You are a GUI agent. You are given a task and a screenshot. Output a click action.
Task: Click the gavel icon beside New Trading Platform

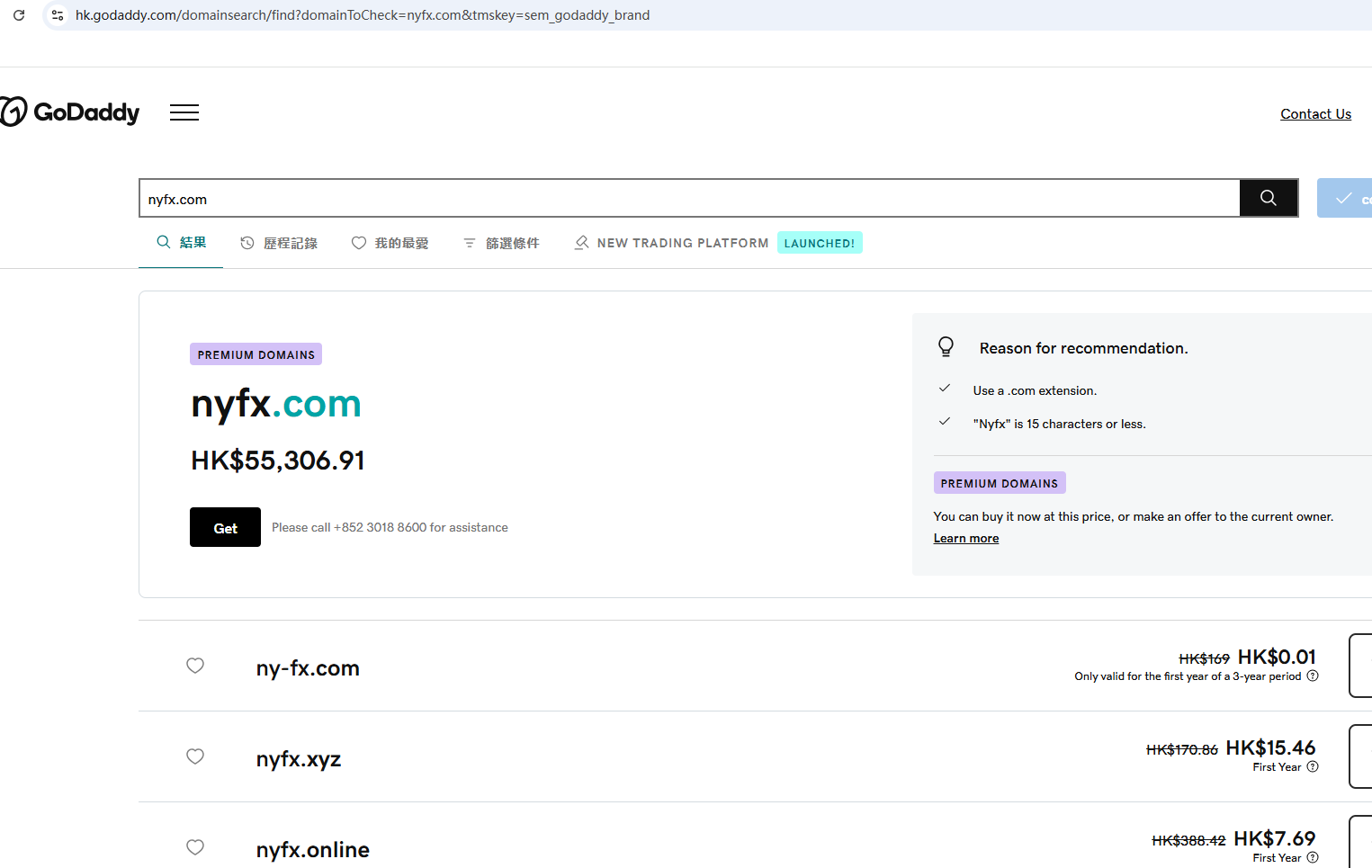click(x=581, y=243)
